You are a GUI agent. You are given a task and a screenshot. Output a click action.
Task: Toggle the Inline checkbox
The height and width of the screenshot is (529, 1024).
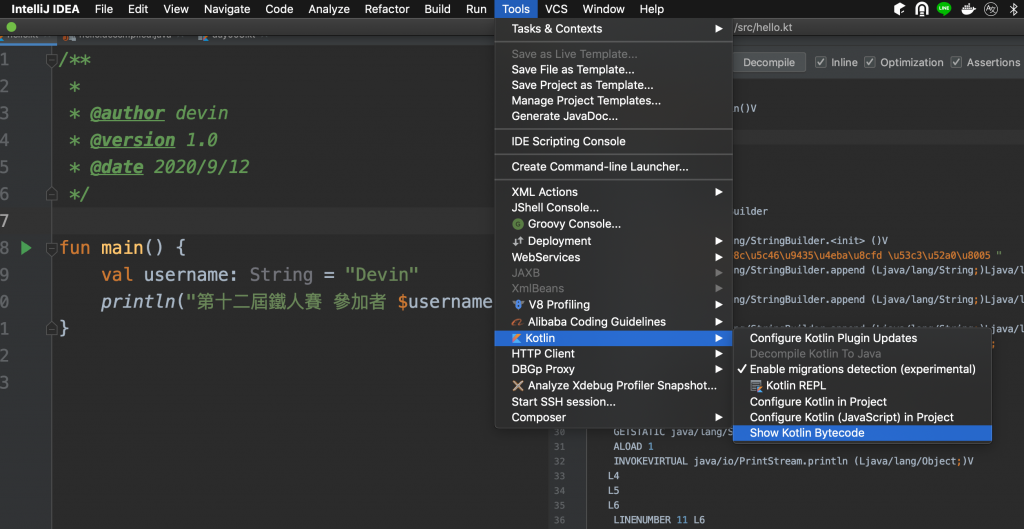pos(820,62)
